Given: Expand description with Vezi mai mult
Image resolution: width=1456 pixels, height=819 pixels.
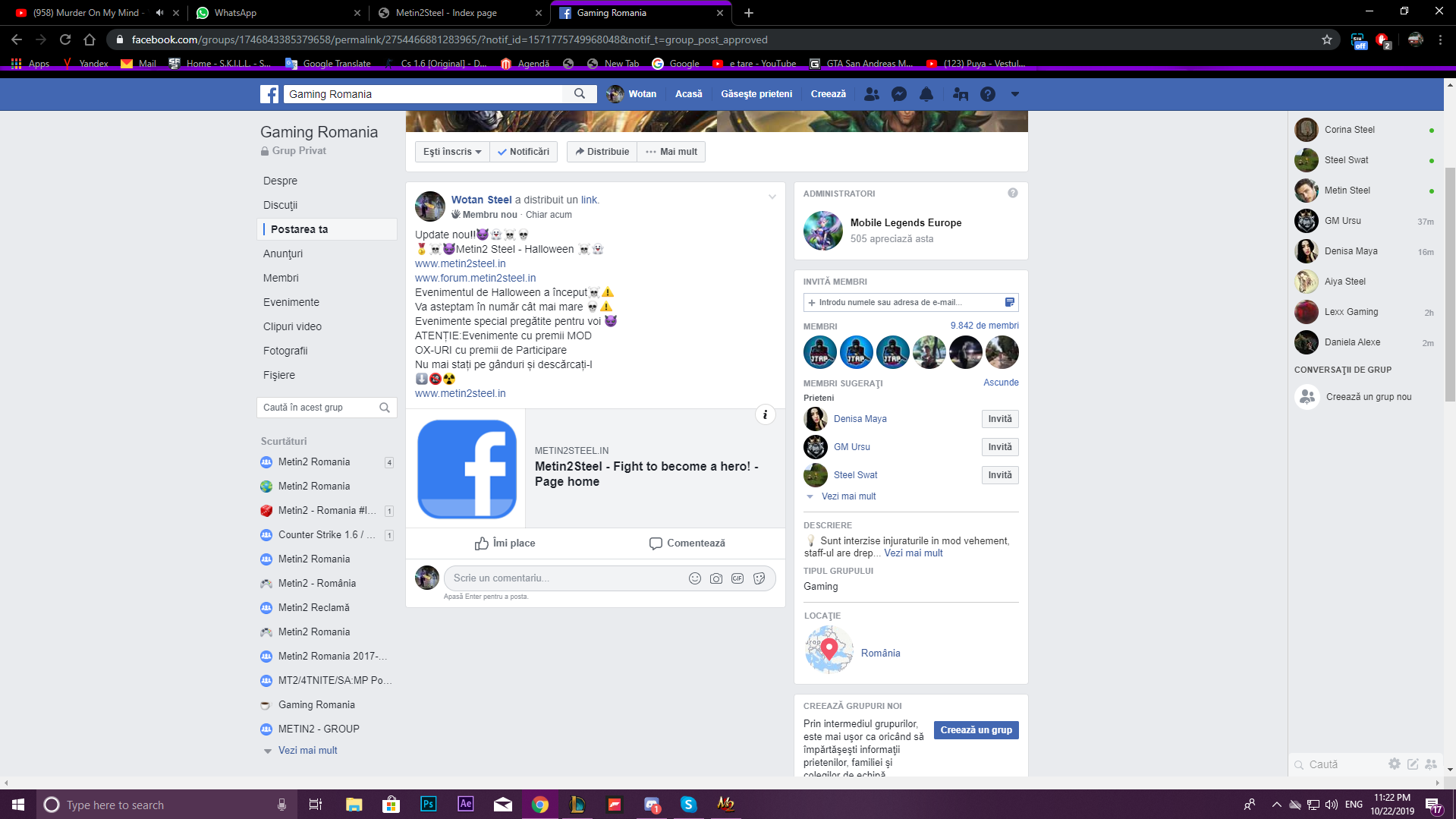Looking at the screenshot, I should tap(914, 553).
